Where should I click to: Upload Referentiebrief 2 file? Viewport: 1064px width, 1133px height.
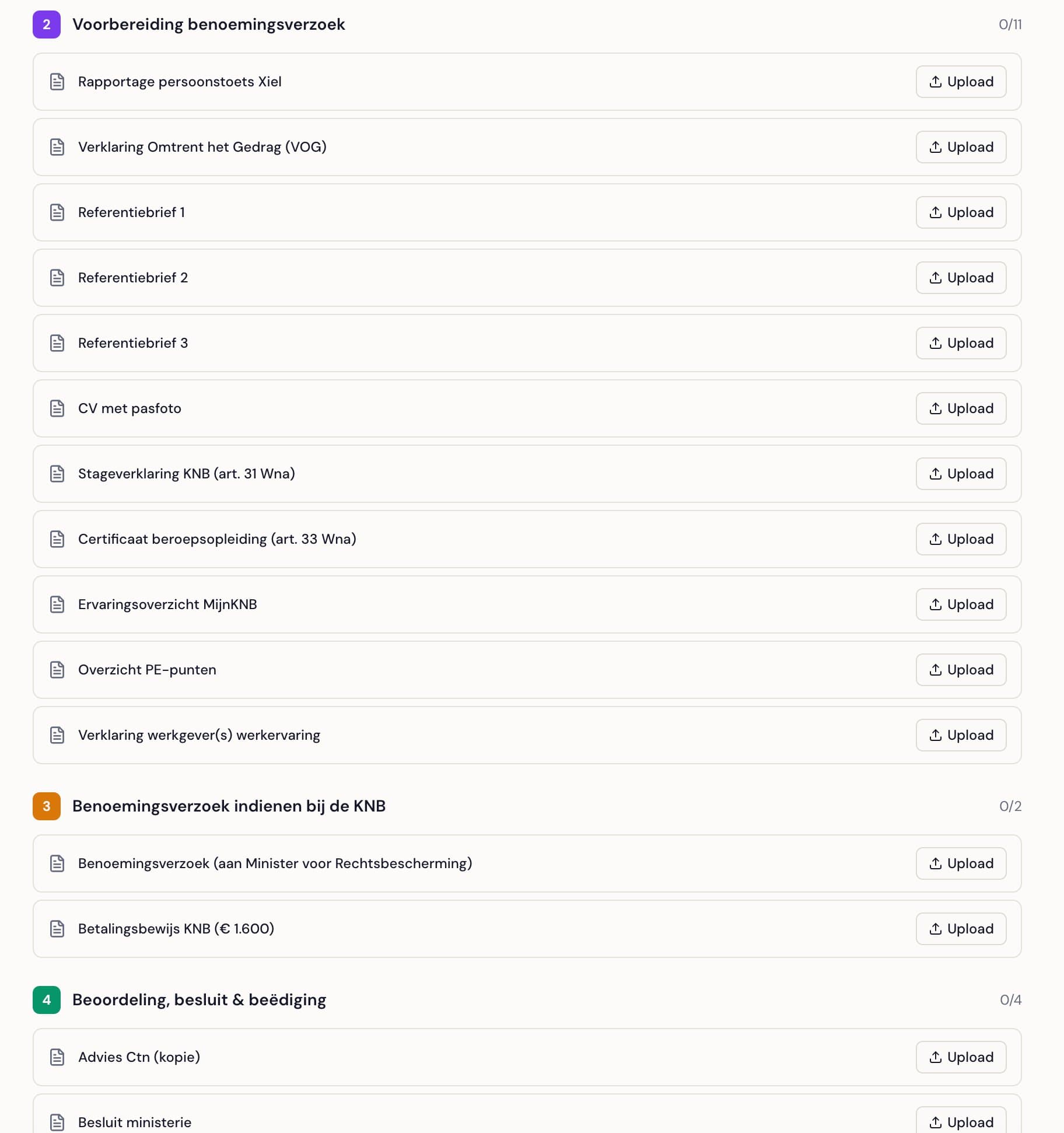961,278
